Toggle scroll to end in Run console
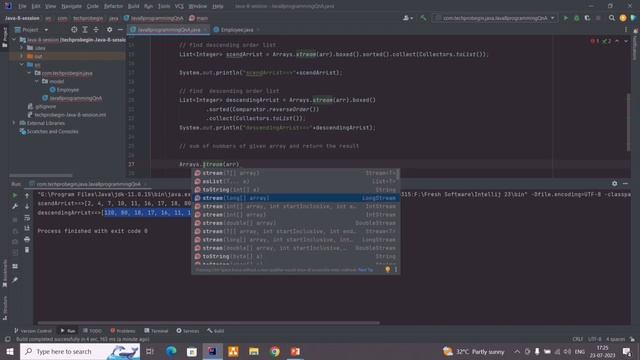Screen dimensions: 640x360 27,228
